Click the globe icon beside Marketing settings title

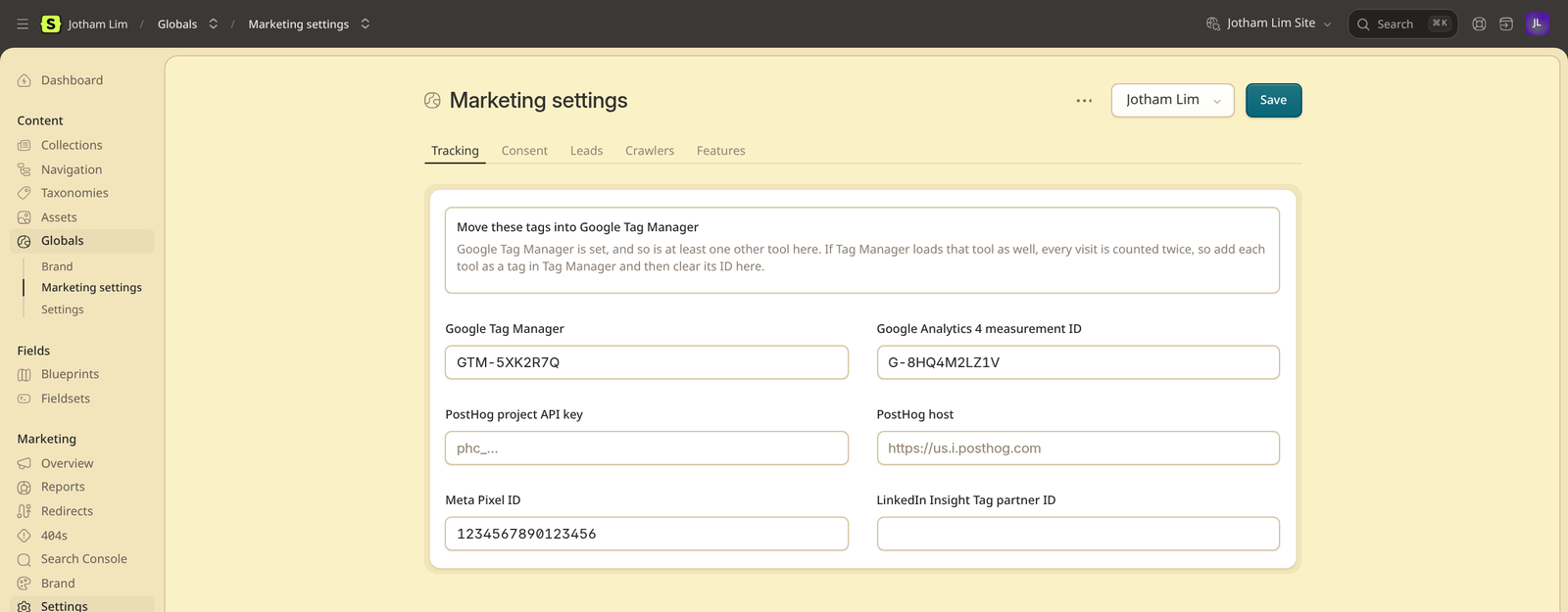[x=432, y=100]
